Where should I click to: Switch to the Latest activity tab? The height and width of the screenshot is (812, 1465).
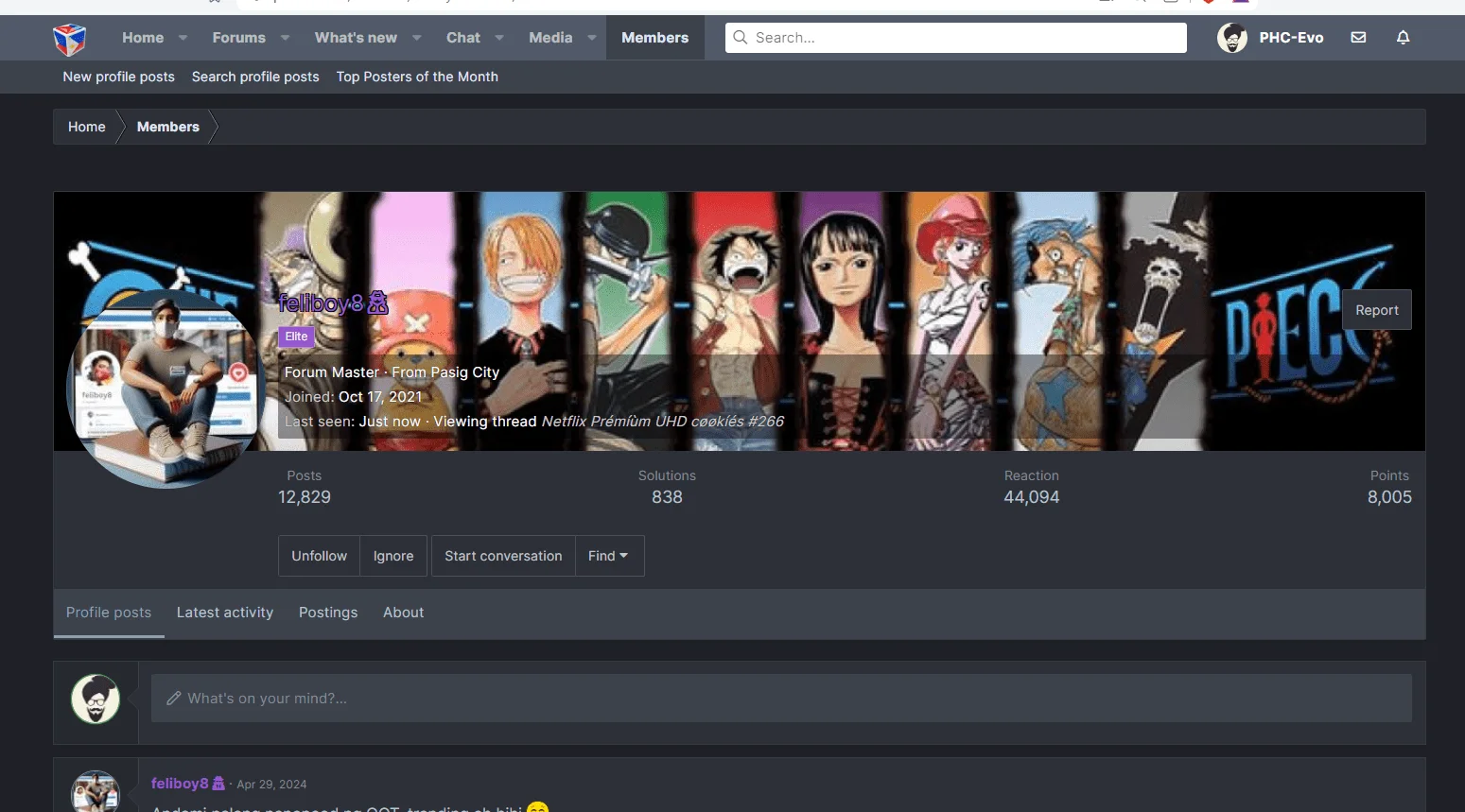[225, 613]
